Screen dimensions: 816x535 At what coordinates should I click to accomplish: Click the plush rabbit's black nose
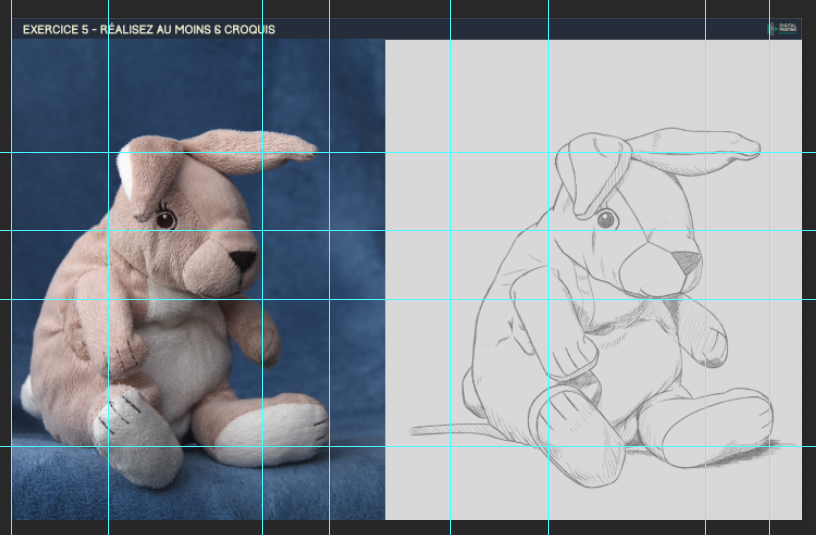point(244,261)
